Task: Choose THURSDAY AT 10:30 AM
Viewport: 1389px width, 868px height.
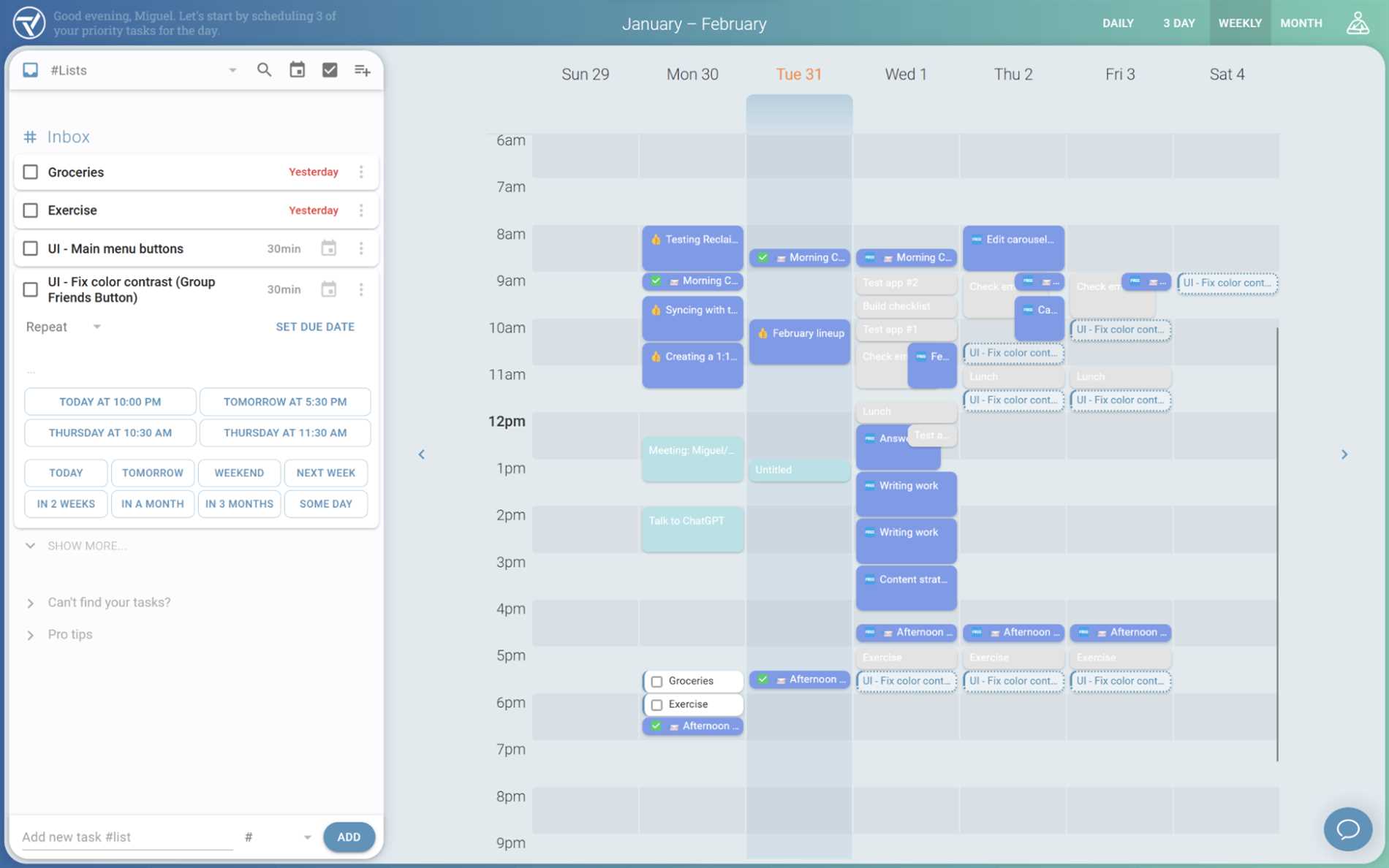Action: click(x=110, y=433)
